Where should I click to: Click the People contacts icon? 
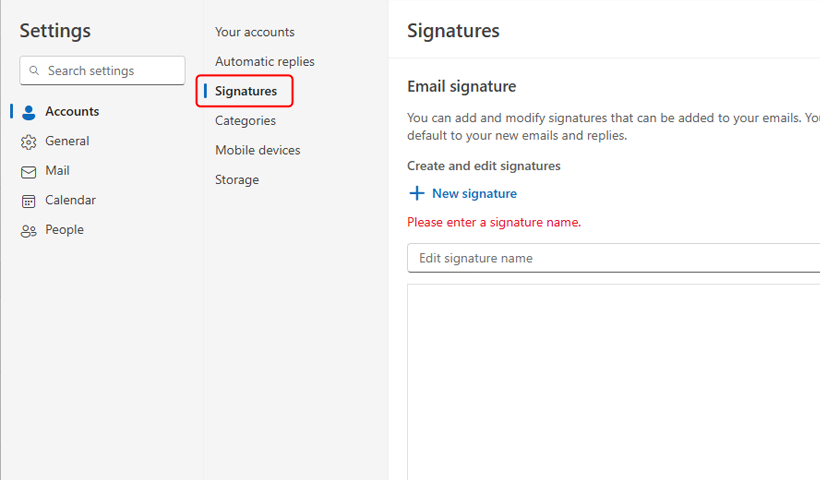click(x=29, y=231)
